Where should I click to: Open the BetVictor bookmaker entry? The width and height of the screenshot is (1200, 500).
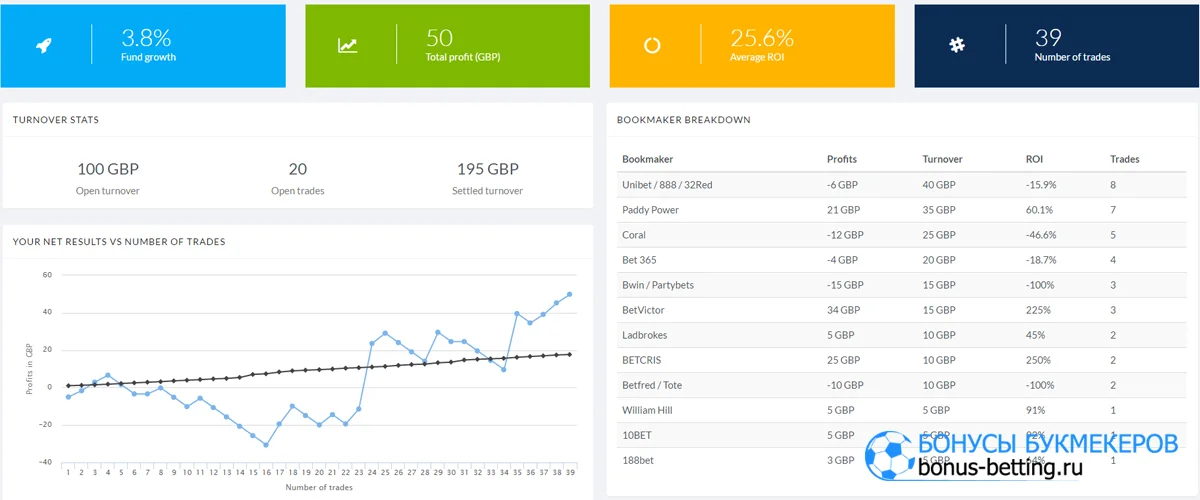643,310
